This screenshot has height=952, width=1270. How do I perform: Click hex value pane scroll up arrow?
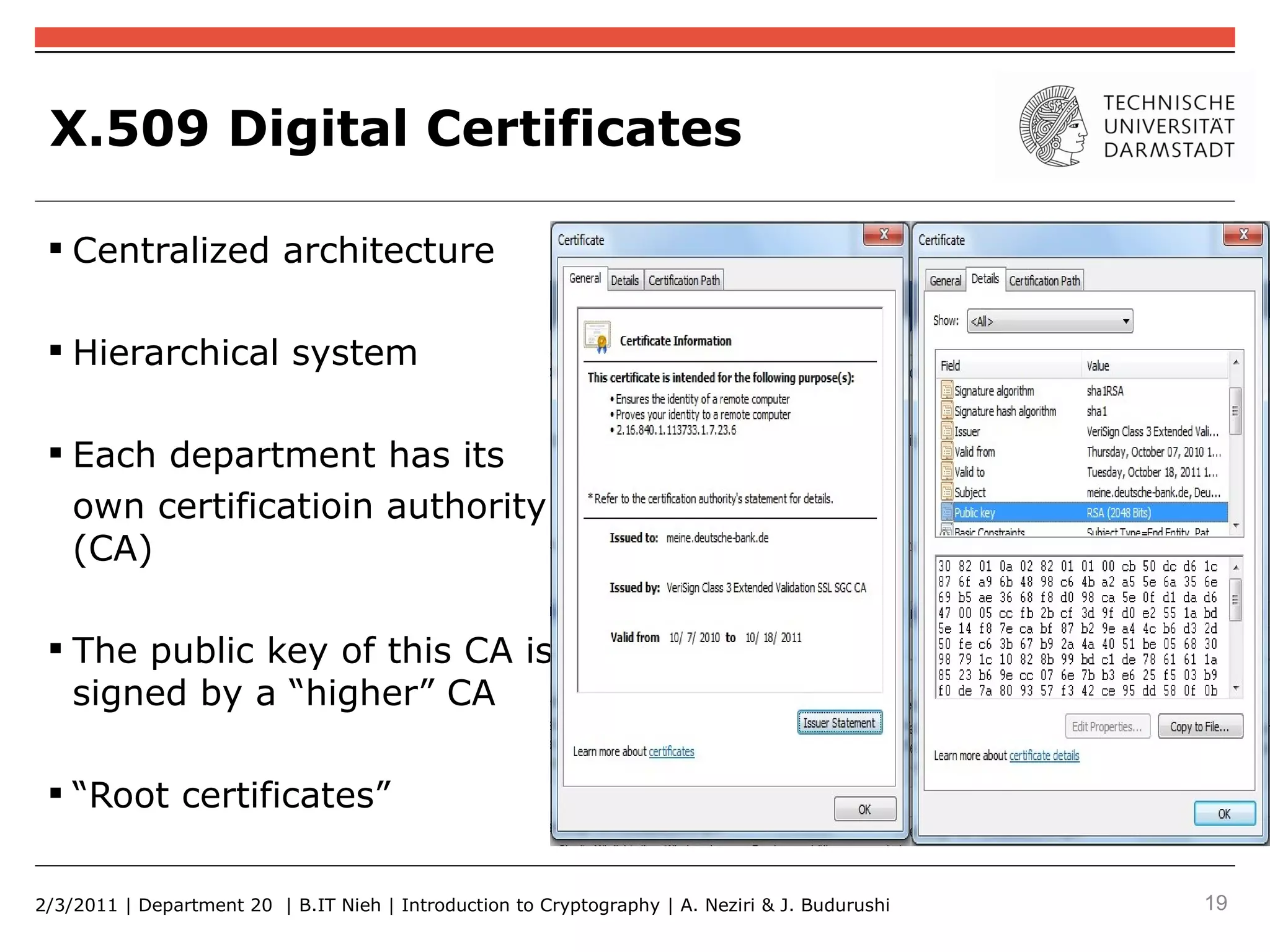[x=1236, y=567]
